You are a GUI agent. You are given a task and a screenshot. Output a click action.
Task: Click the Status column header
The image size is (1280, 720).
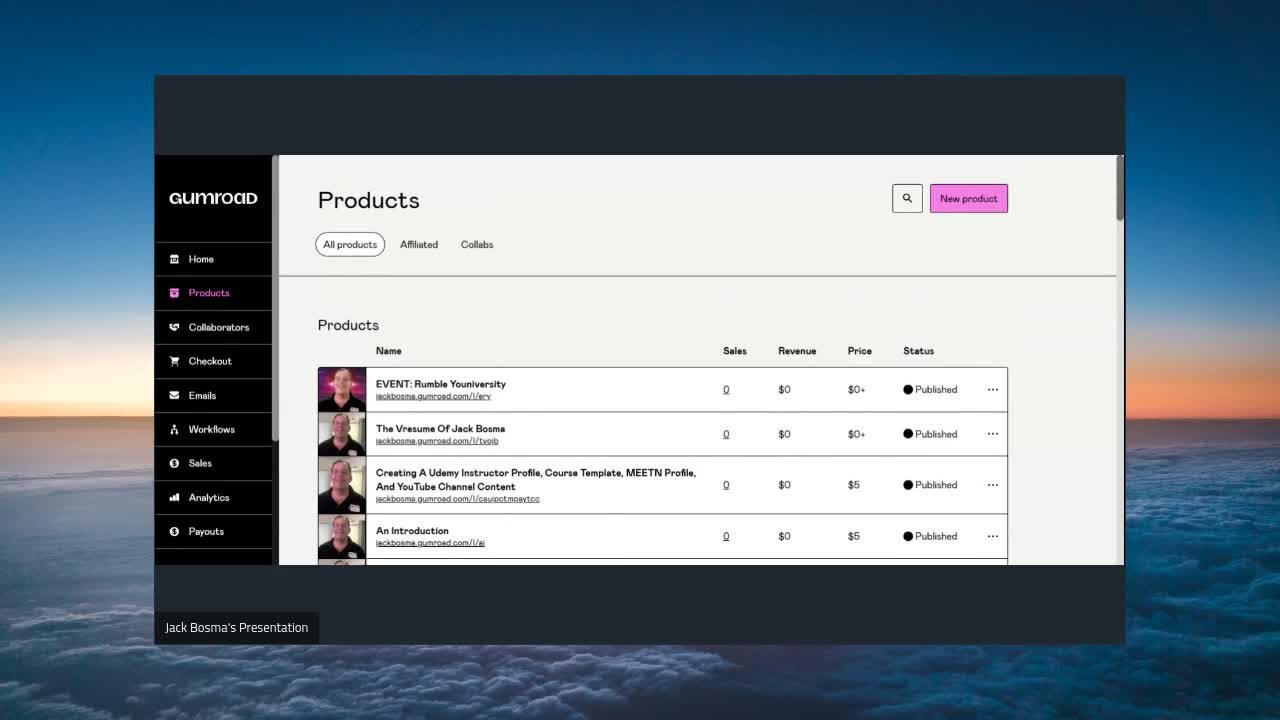click(918, 351)
